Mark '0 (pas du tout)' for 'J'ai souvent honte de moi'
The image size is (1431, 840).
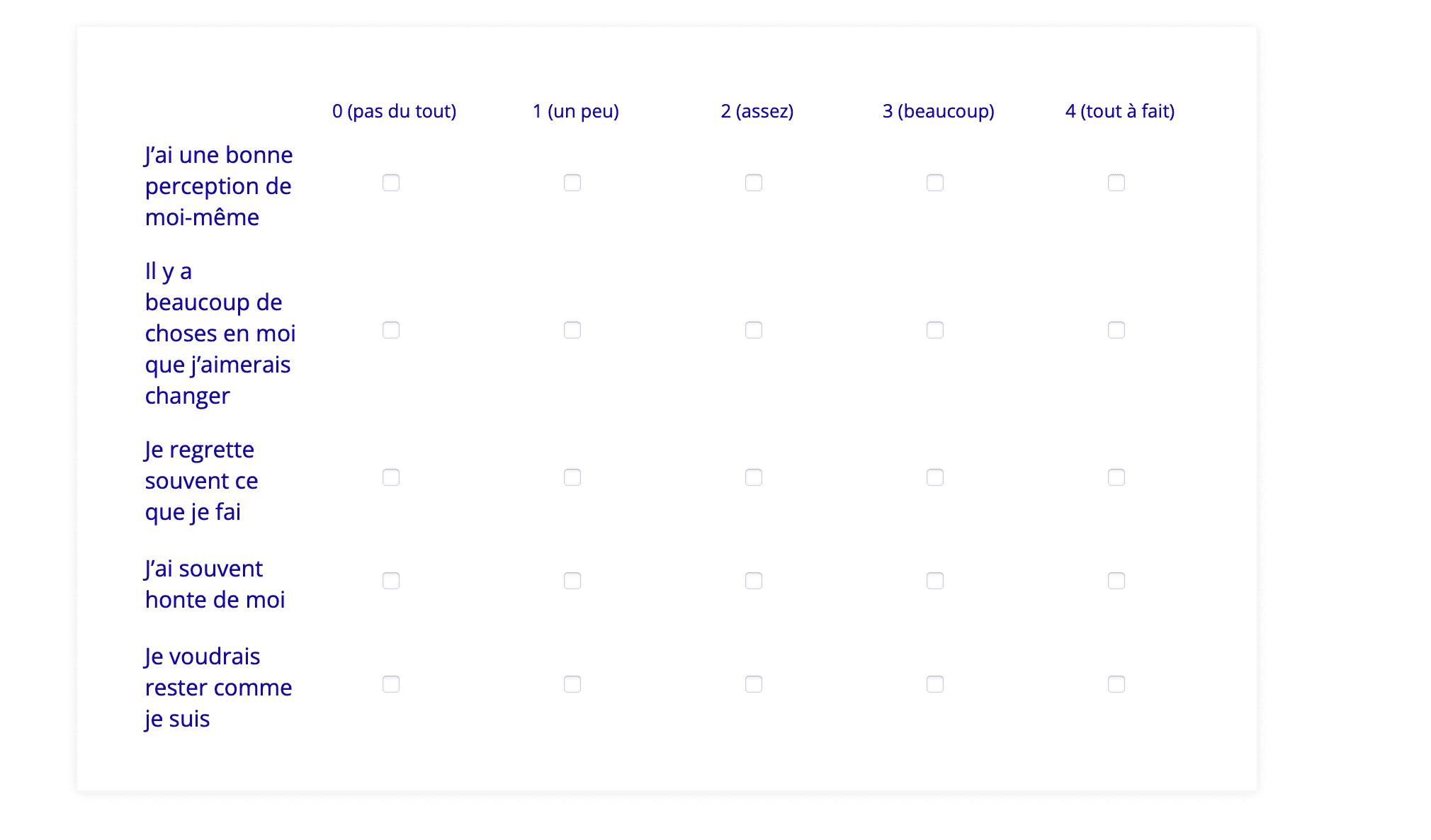tap(391, 581)
